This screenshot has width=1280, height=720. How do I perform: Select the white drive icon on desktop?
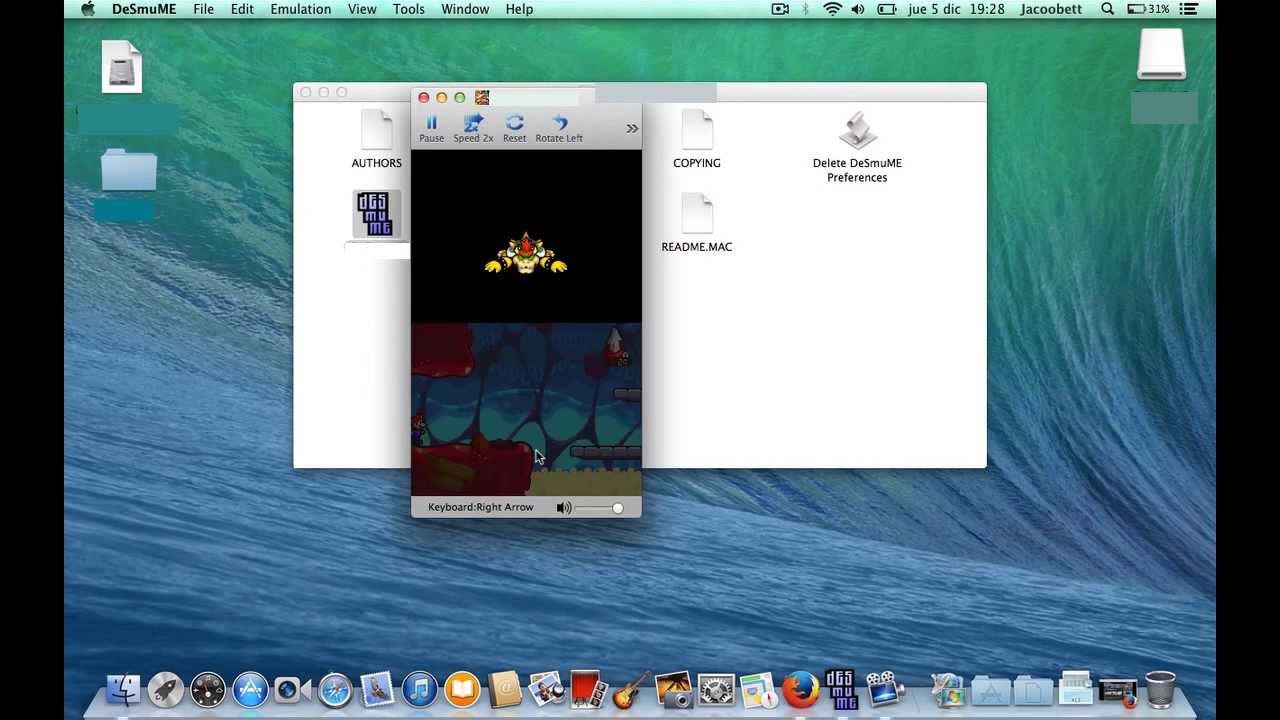tap(1162, 53)
